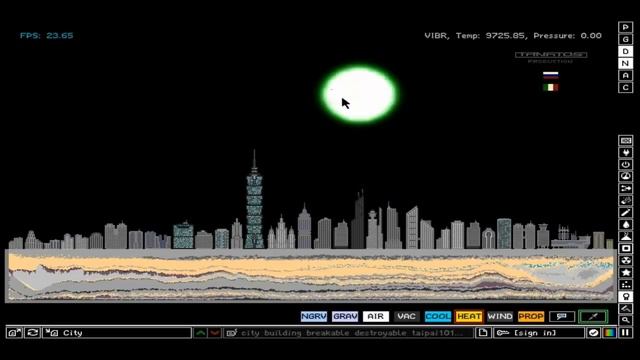Open the Sensors element category
640x360 pixels.
(x=625, y=176)
